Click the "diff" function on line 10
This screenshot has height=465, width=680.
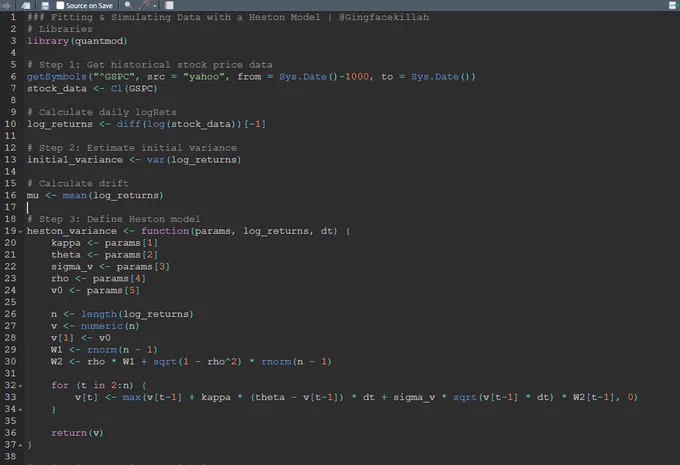click(128, 124)
